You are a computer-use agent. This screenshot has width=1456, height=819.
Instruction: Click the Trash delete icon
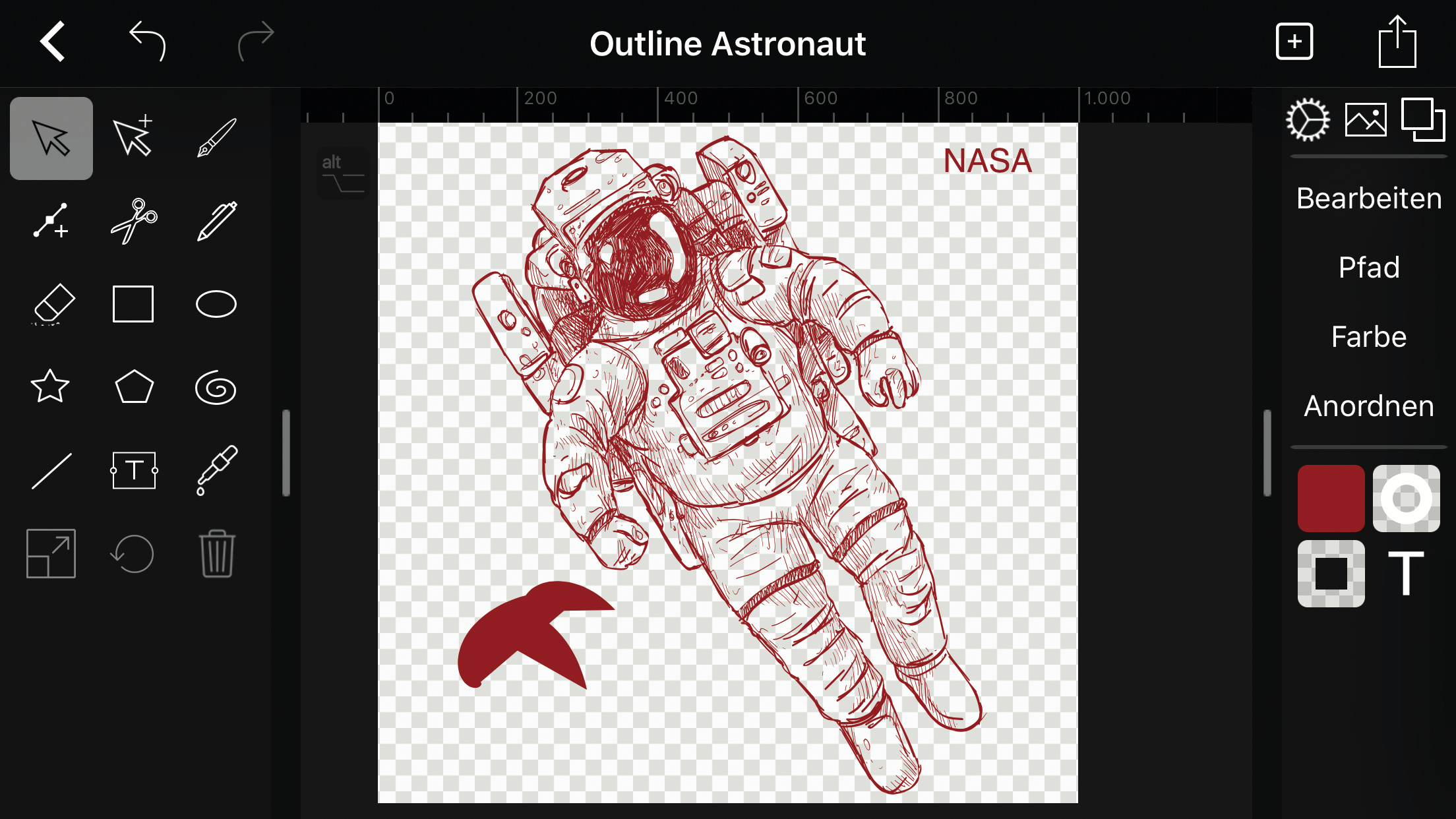[216, 554]
